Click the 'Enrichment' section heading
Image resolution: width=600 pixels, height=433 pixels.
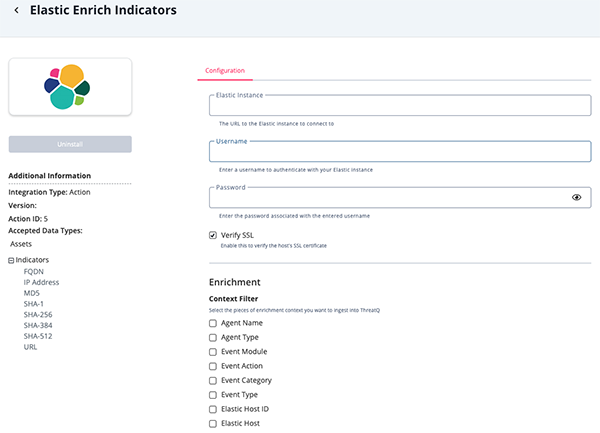pyautogui.click(x=235, y=282)
